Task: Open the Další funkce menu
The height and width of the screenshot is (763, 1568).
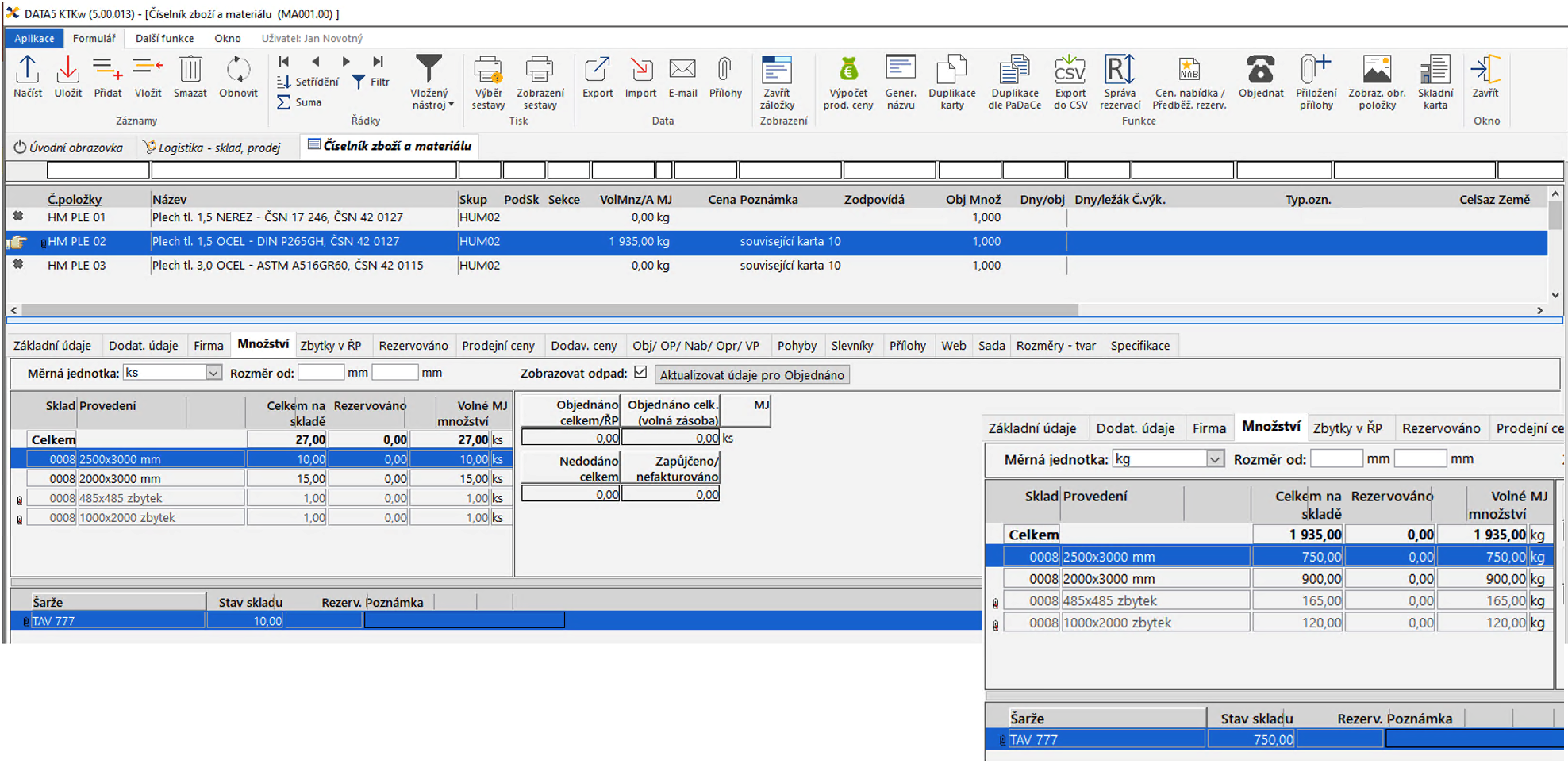Action: 164,38
